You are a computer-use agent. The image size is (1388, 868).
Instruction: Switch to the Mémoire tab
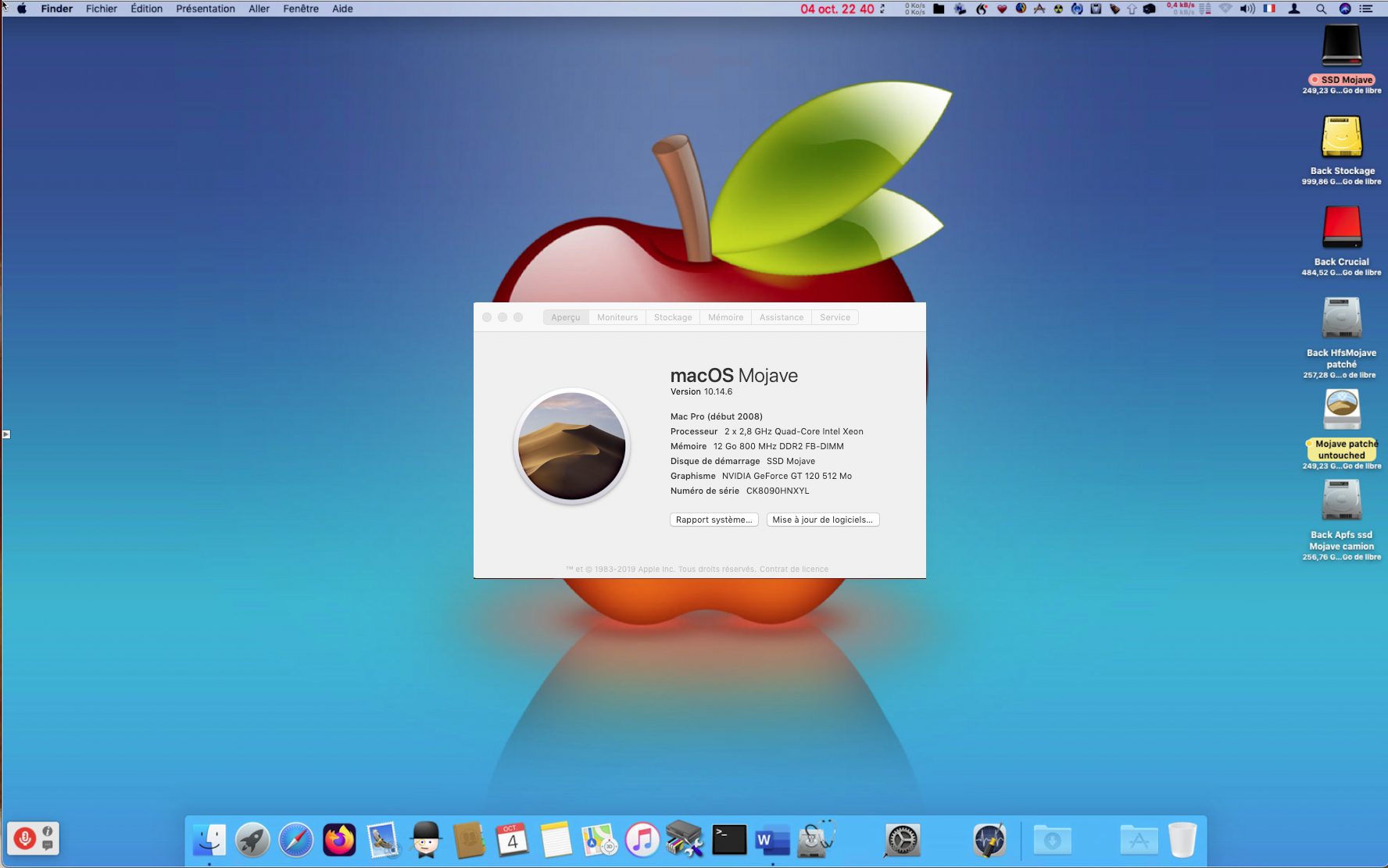726,317
